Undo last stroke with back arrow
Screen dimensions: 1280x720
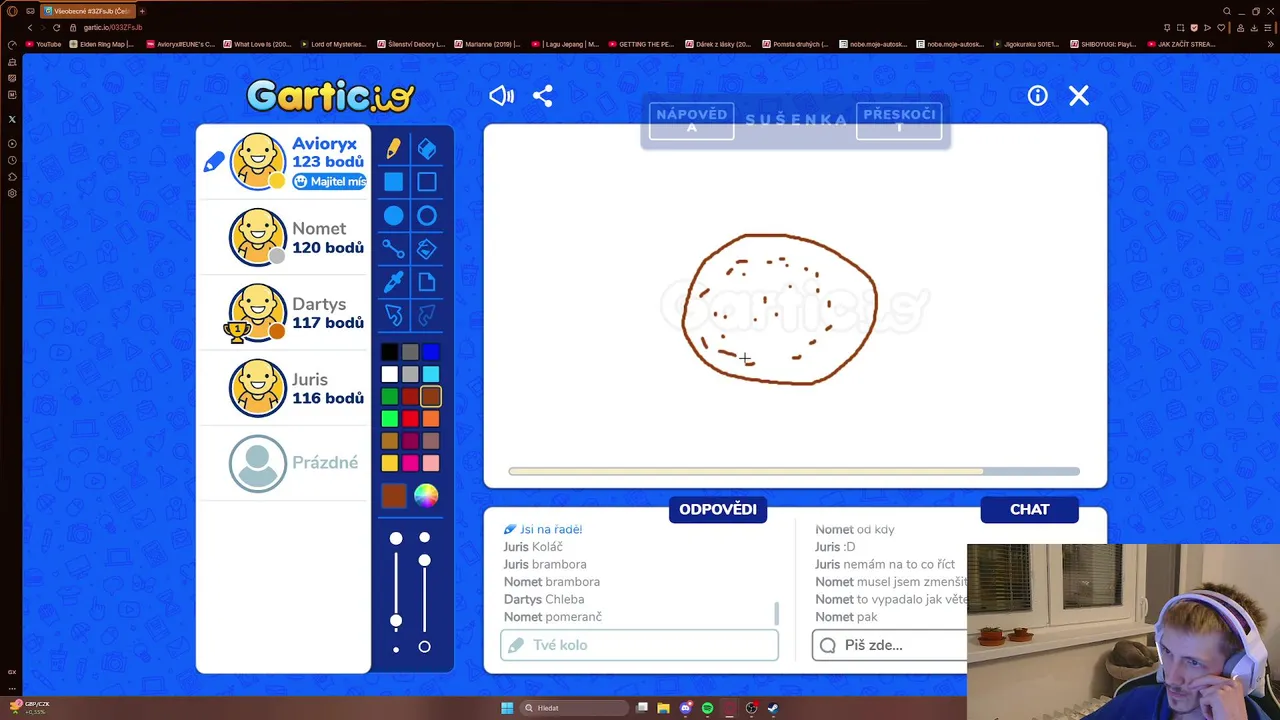pos(393,316)
